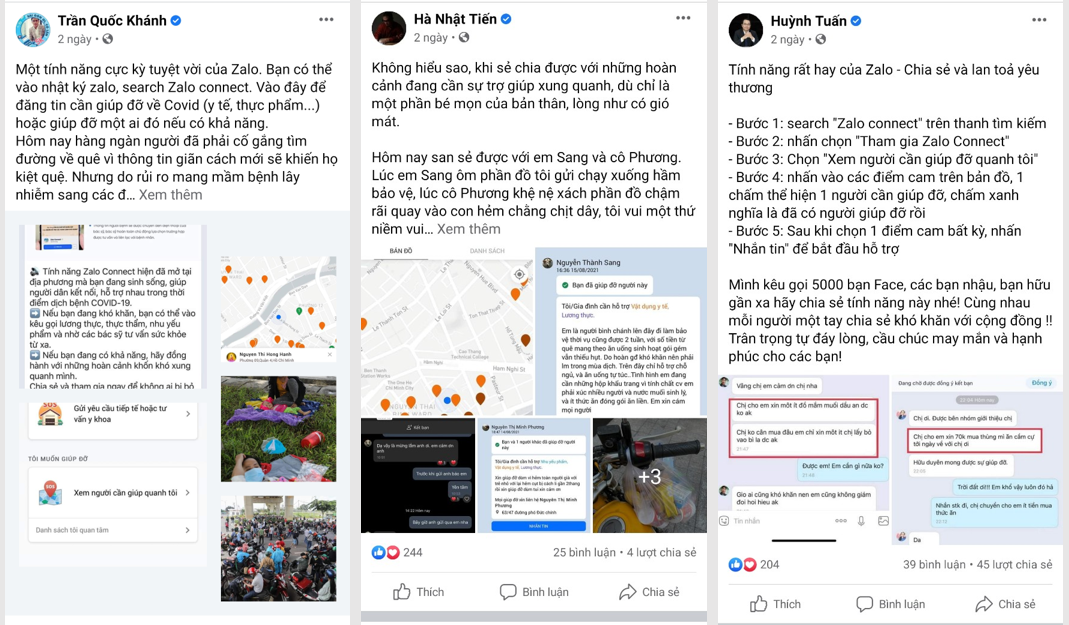1069x625 pixels.
Task: Select the DANH SÁCH tab in map screenshot
Action: pyautogui.click(x=487, y=251)
